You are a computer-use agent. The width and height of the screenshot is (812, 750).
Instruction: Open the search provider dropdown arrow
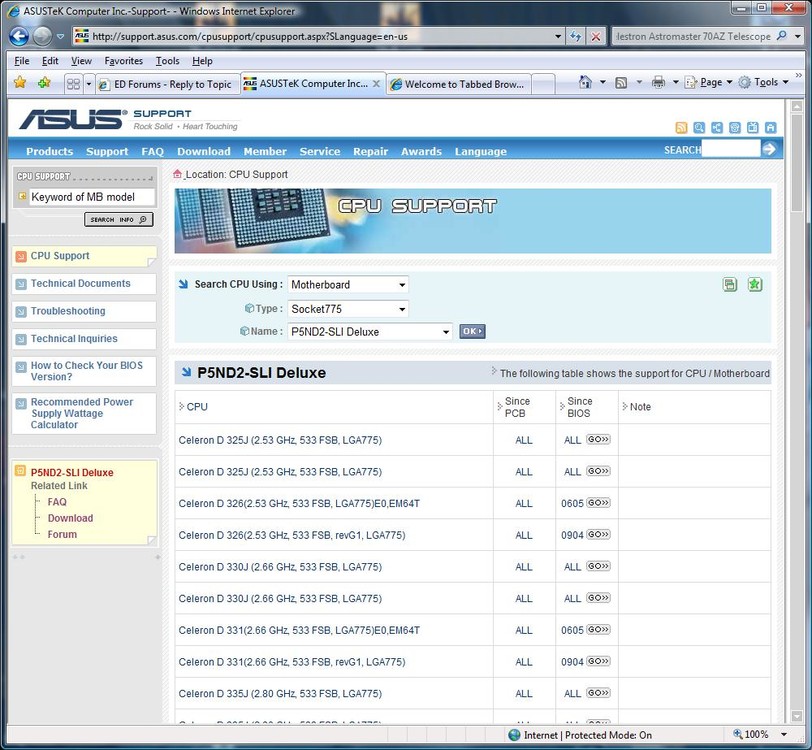click(x=798, y=36)
